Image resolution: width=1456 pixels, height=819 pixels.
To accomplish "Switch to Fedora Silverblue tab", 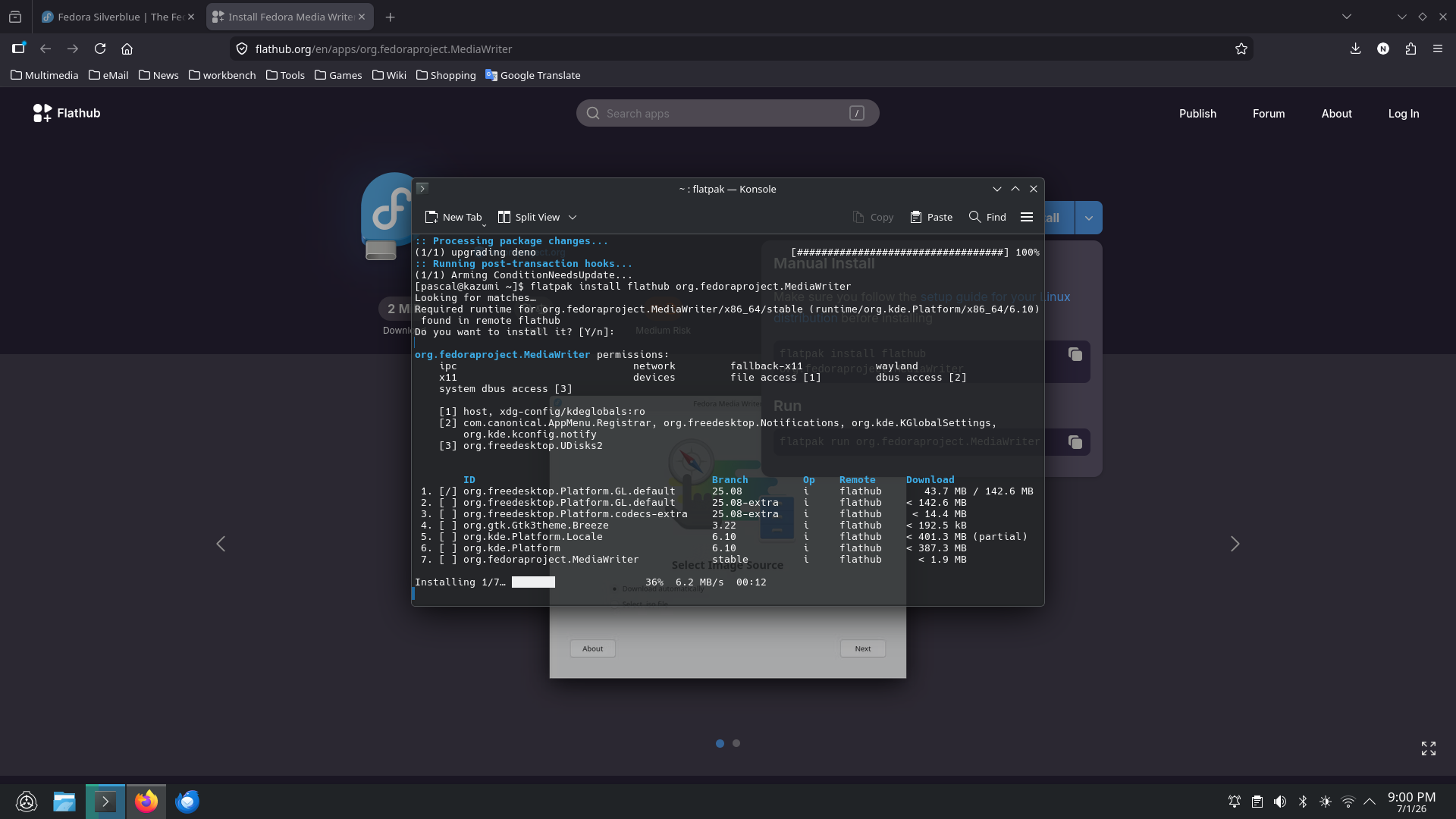I will [119, 17].
